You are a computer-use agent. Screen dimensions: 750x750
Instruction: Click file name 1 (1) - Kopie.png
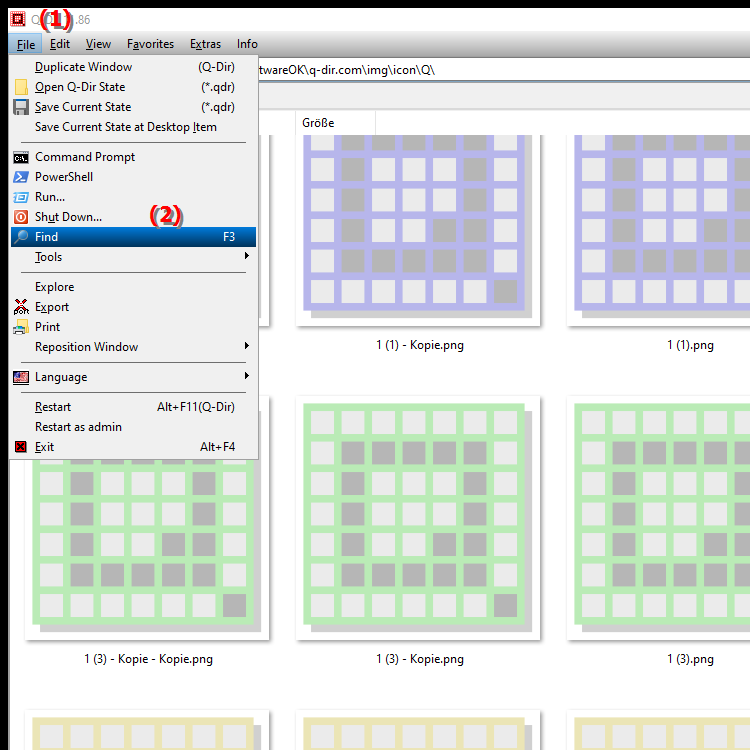point(420,345)
